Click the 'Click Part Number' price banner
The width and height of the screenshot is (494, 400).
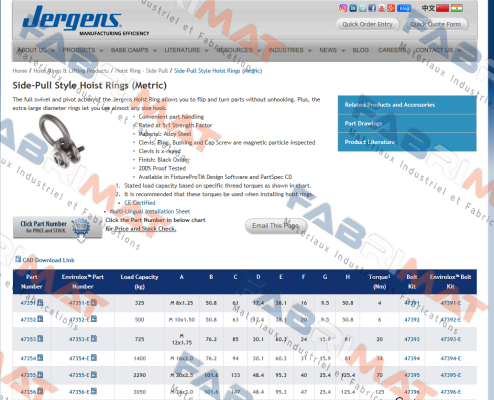pyautogui.click(x=57, y=228)
